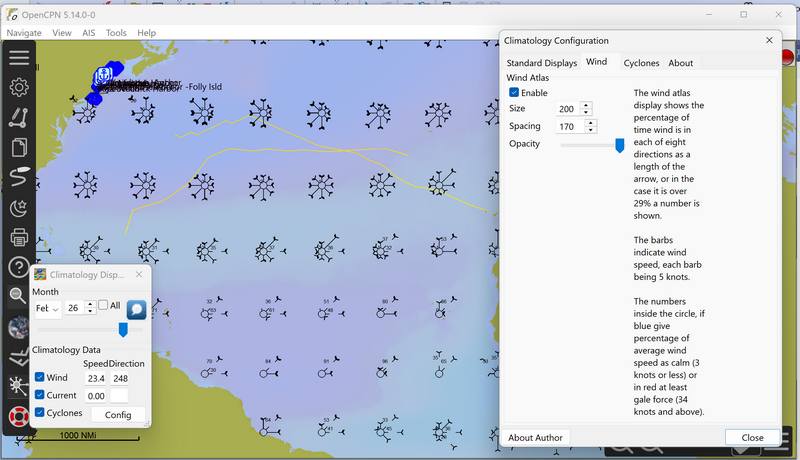800x460 pixels.
Task: Open the Tools menu
Action: [116, 33]
